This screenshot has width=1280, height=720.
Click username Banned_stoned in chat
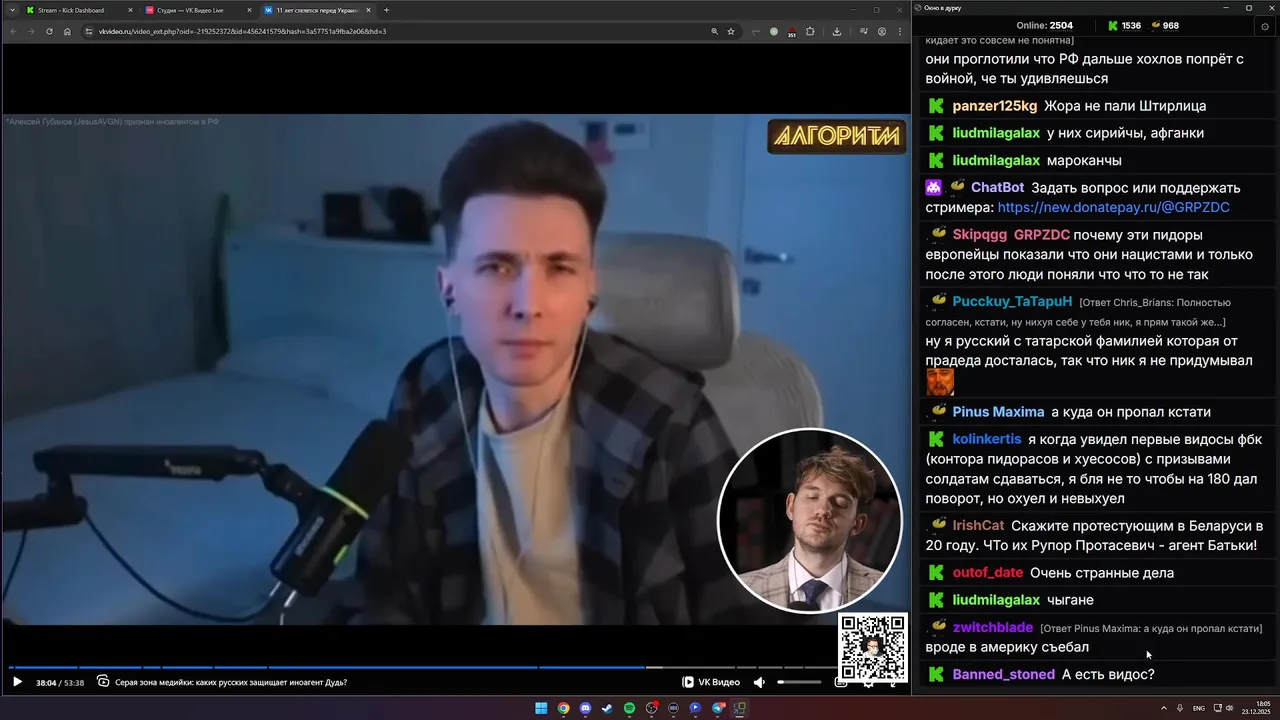click(1003, 675)
